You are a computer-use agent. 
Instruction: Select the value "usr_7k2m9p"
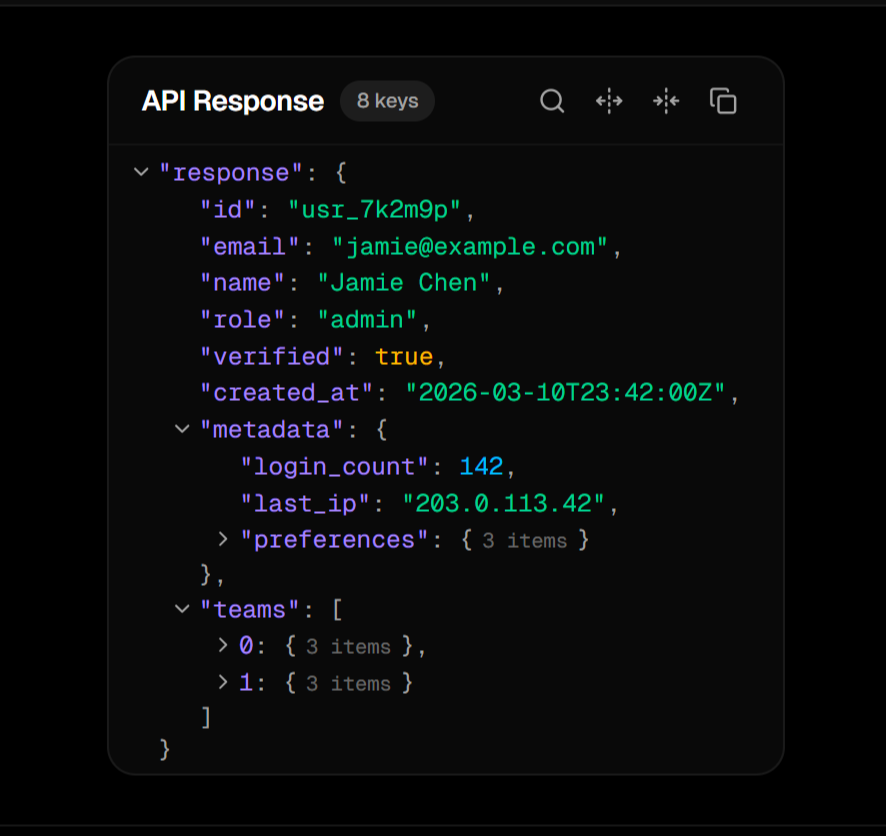[375, 210]
